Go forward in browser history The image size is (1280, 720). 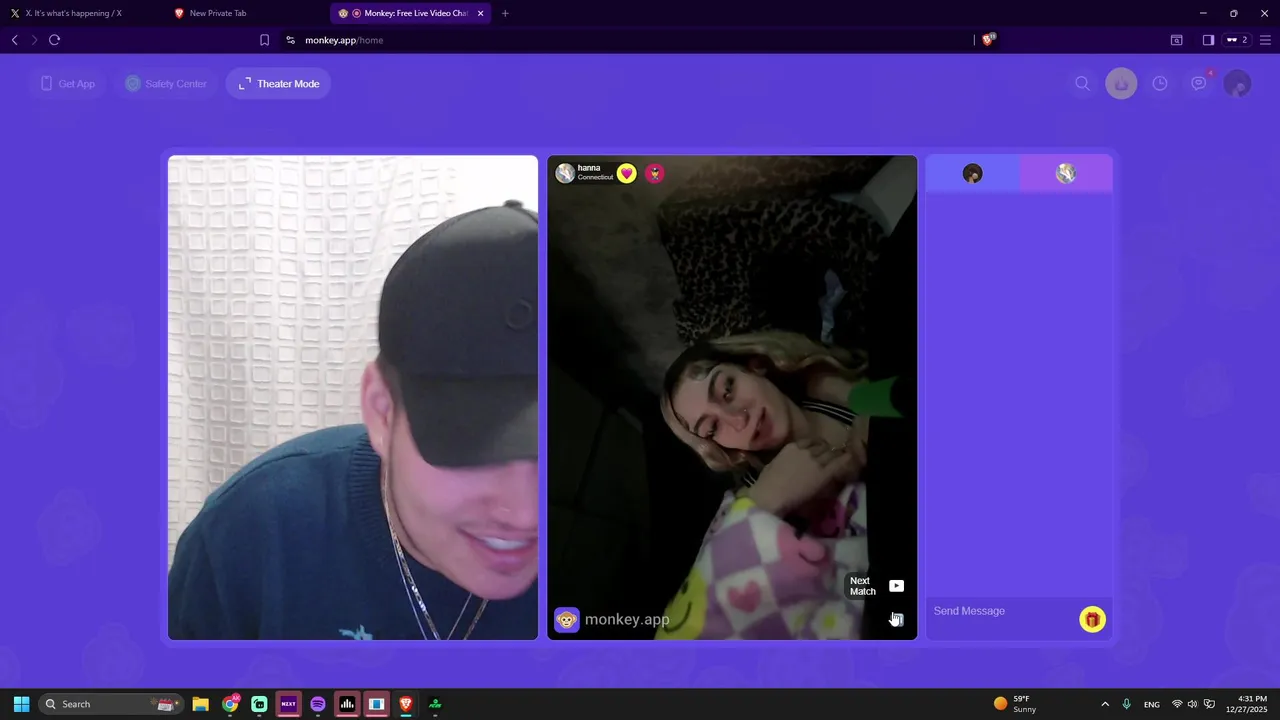pos(34,40)
